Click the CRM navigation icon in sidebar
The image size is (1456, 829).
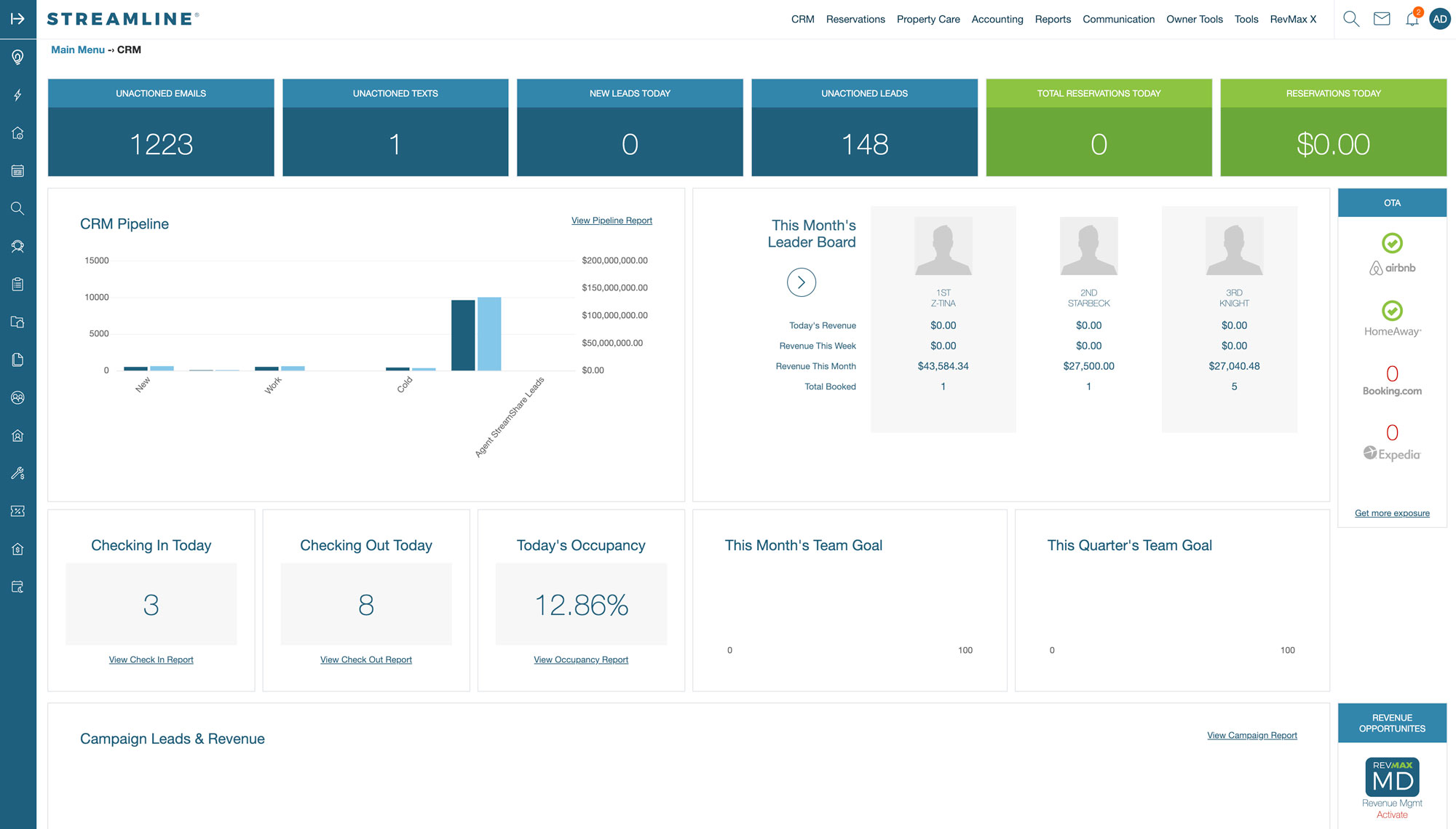click(18, 246)
